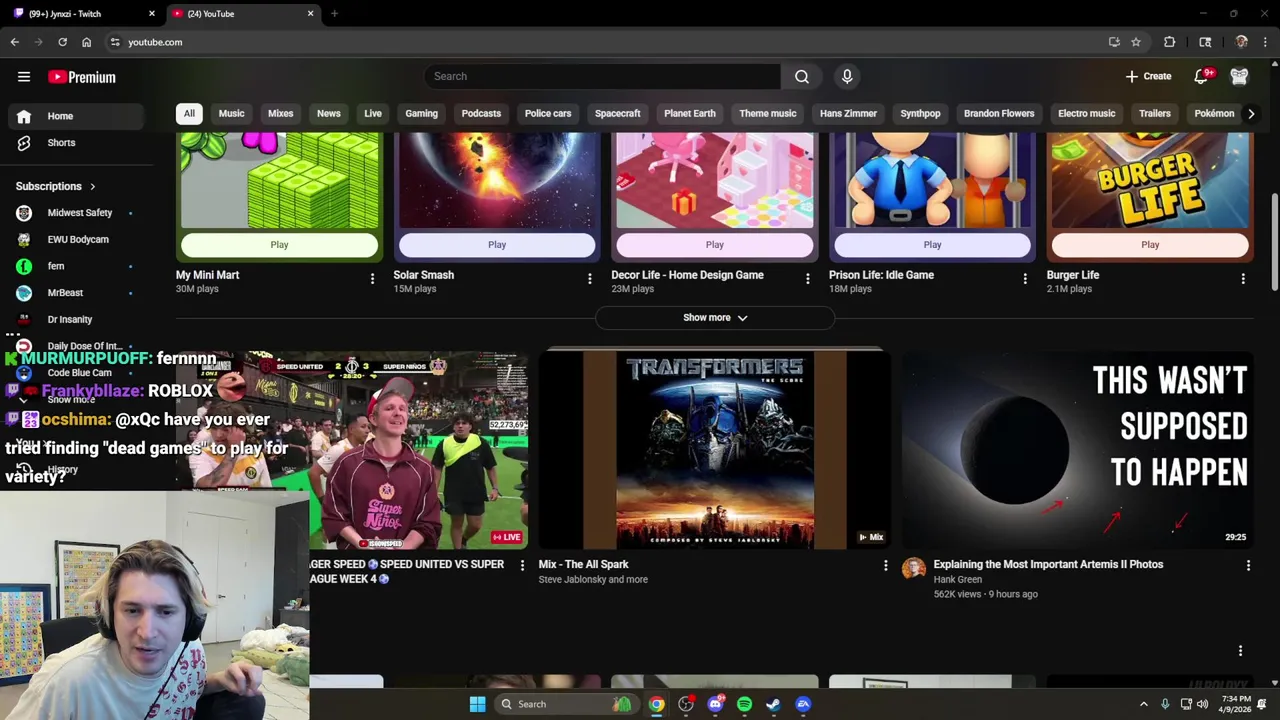Click the browser home icon
This screenshot has height=720, width=1280.
tap(87, 42)
